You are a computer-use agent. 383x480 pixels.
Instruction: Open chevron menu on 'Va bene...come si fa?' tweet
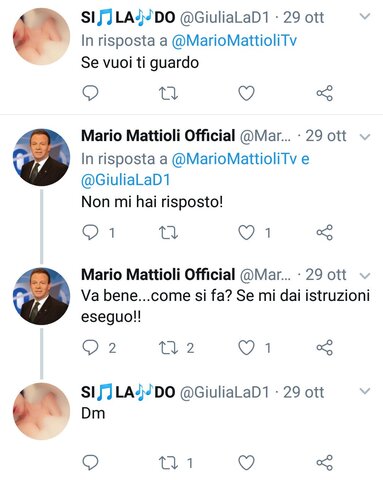coord(365,276)
